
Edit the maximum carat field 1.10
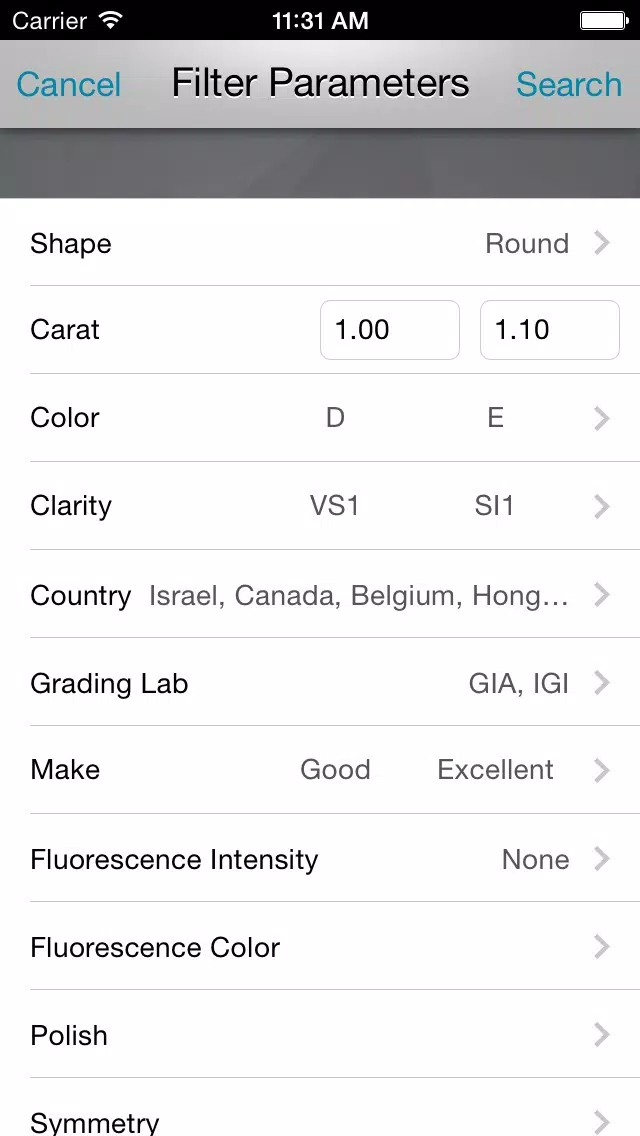click(549, 330)
